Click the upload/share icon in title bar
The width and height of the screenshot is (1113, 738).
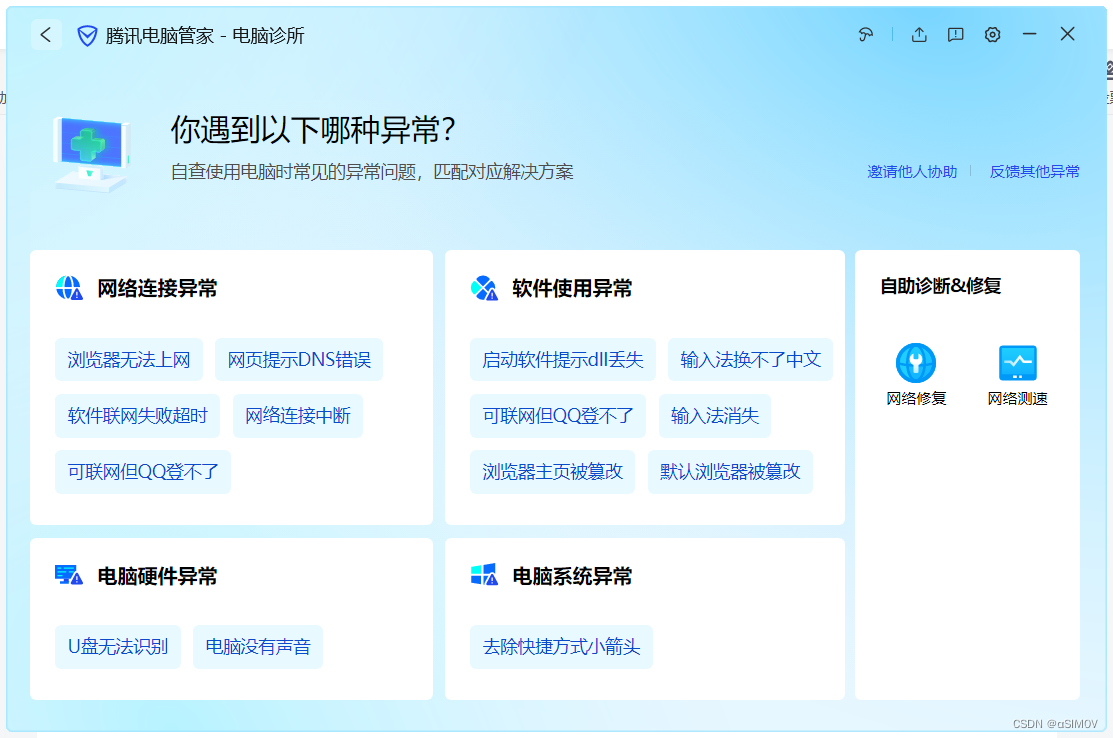point(919,34)
